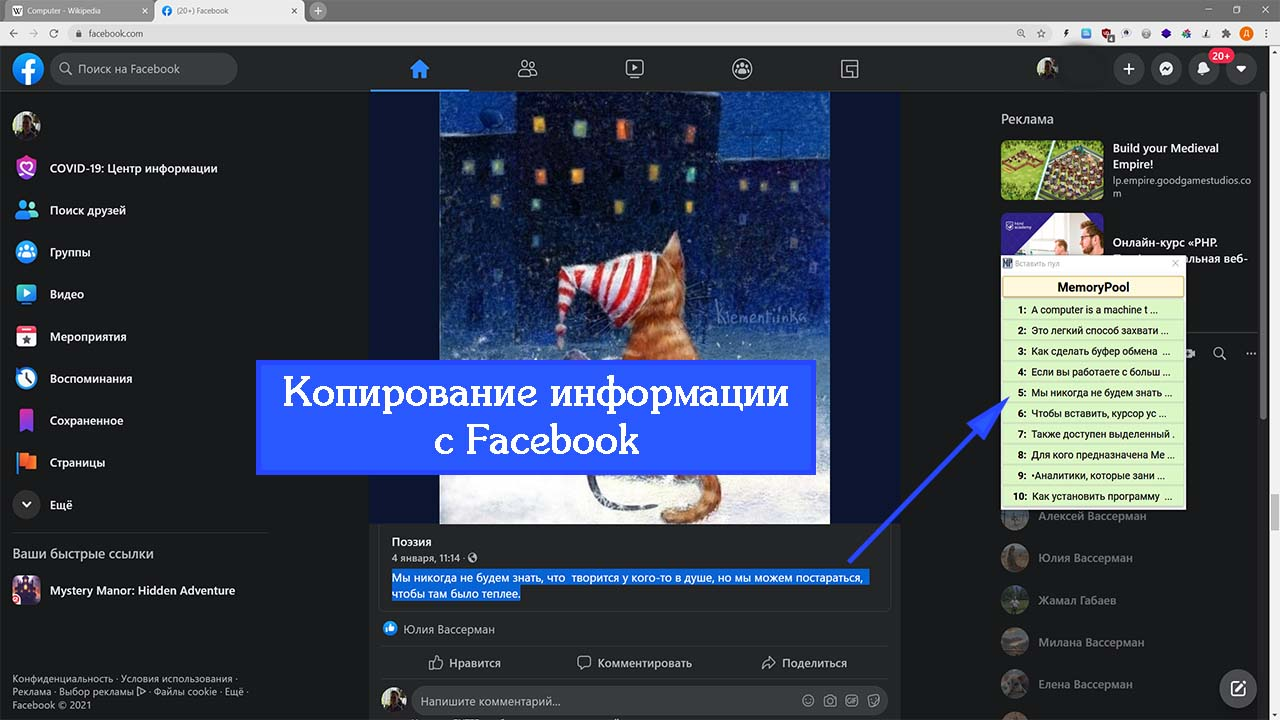Open the Watch video section in top navigation
Viewport: 1280px width, 720px height.
point(634,68)
